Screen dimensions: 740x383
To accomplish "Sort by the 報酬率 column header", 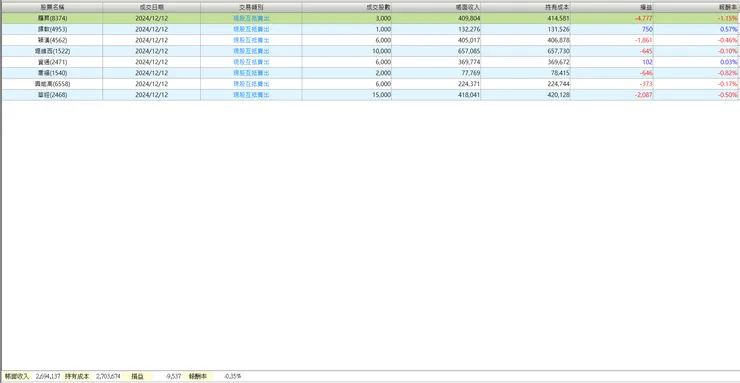I will click(x=696, y=8).
